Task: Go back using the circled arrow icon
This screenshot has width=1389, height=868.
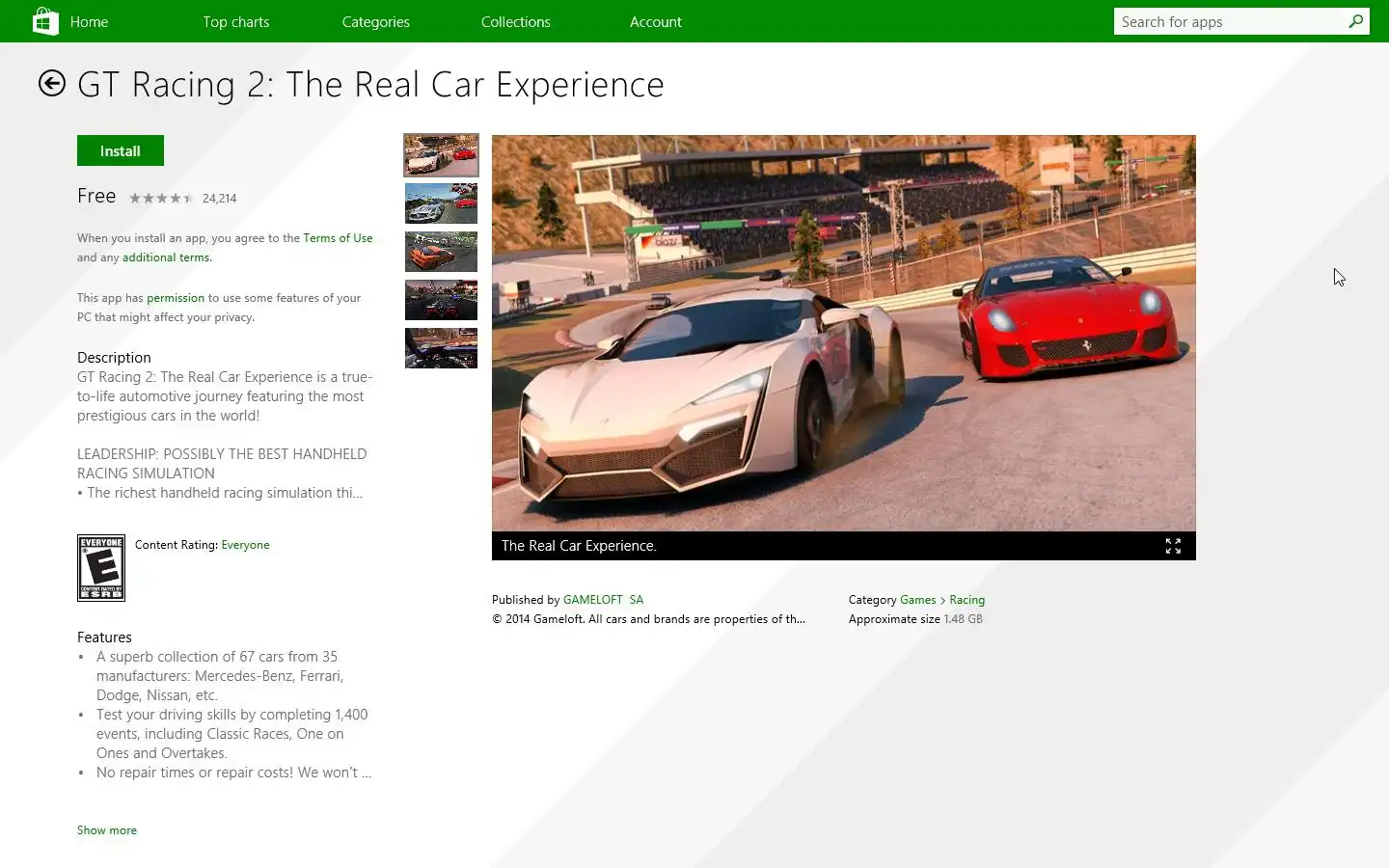Action: 52,84
